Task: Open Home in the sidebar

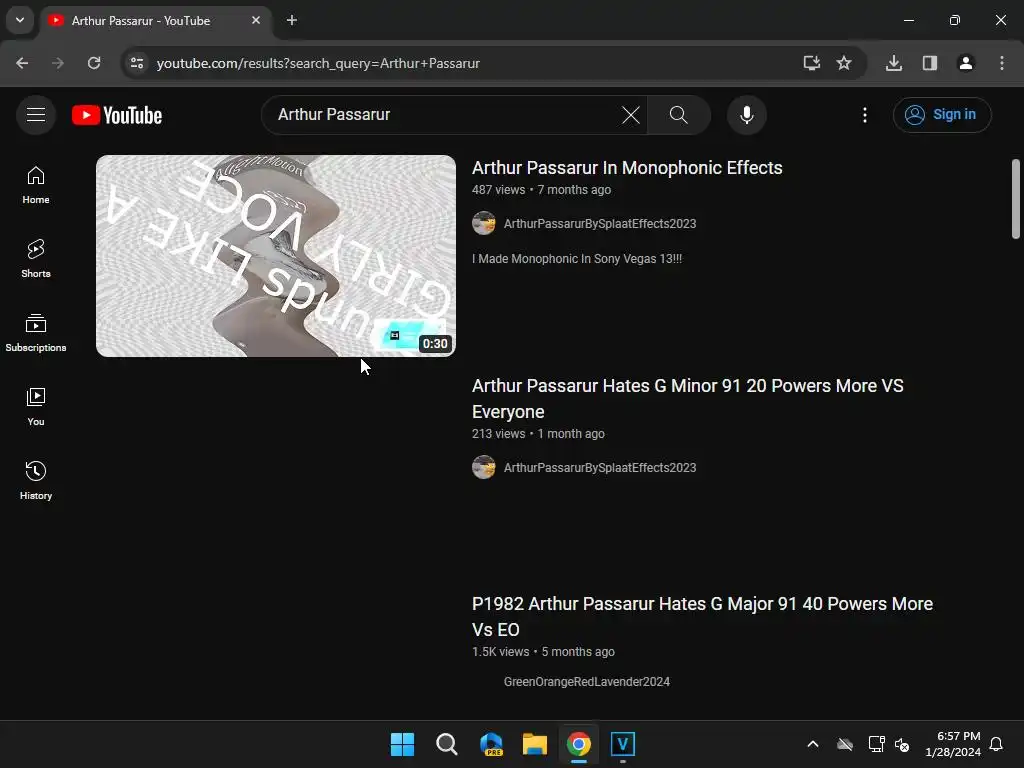Action: tap(36, 185)
